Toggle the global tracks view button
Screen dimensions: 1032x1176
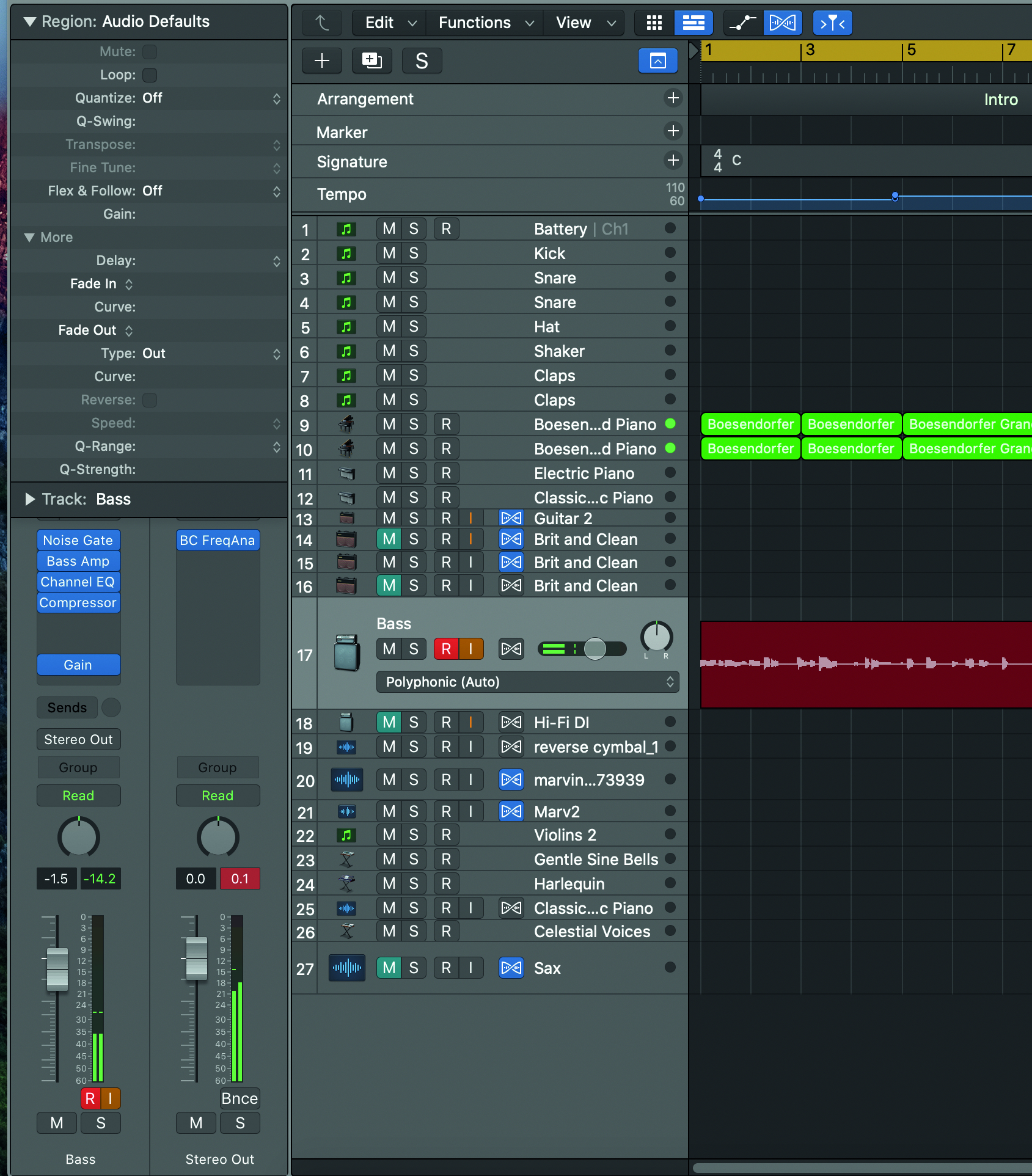[x=657, y=60]
